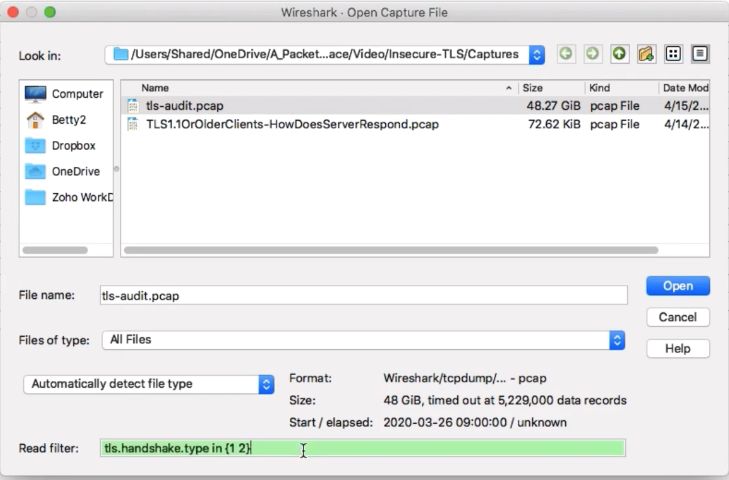Image resolution: width=729 pixels, height=480 pixels.
Task: Open the Zoho WorkDrive sidebar folder
Action: [68, 197]
